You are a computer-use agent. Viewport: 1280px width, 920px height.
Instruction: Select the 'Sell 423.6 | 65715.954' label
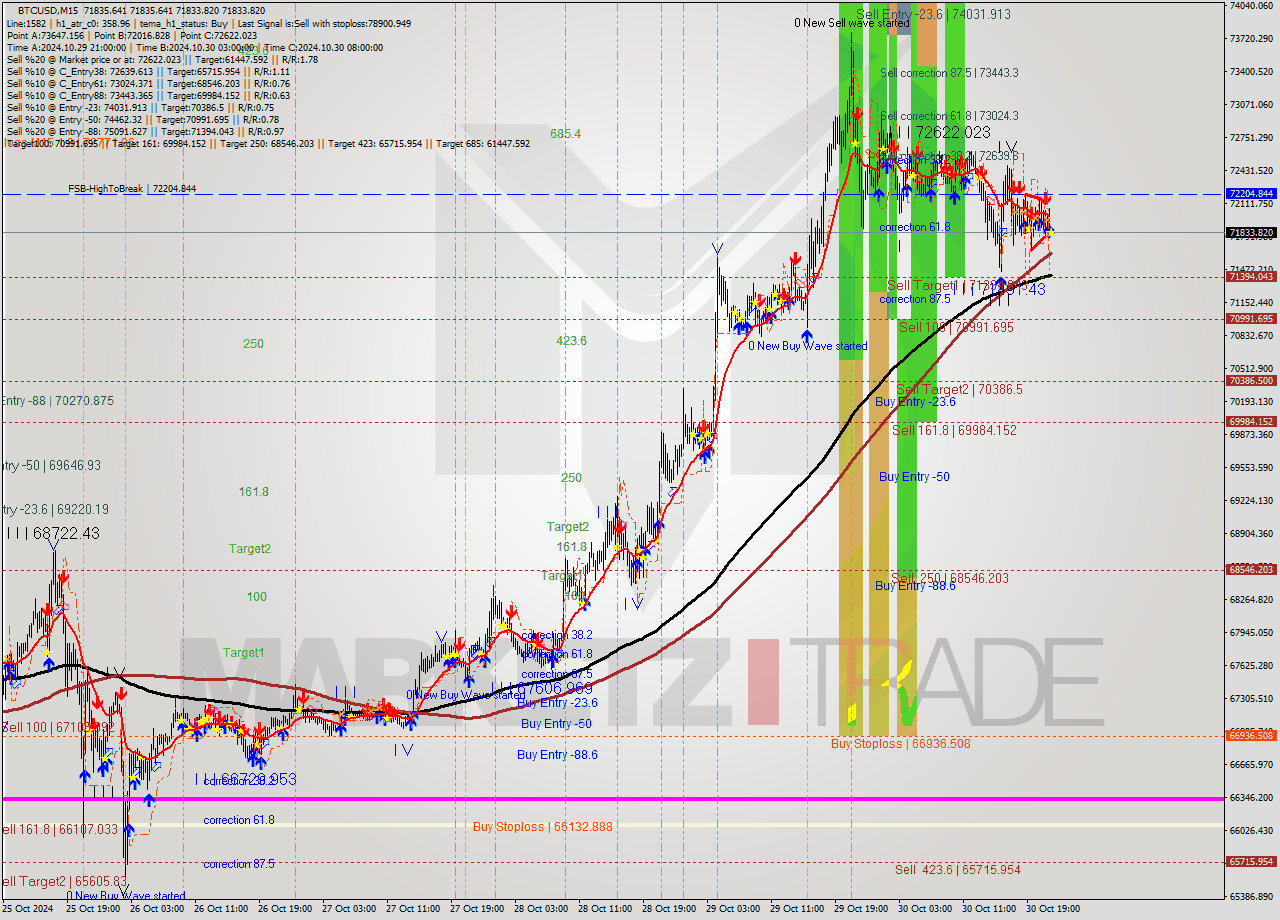[x=958, y=870]
